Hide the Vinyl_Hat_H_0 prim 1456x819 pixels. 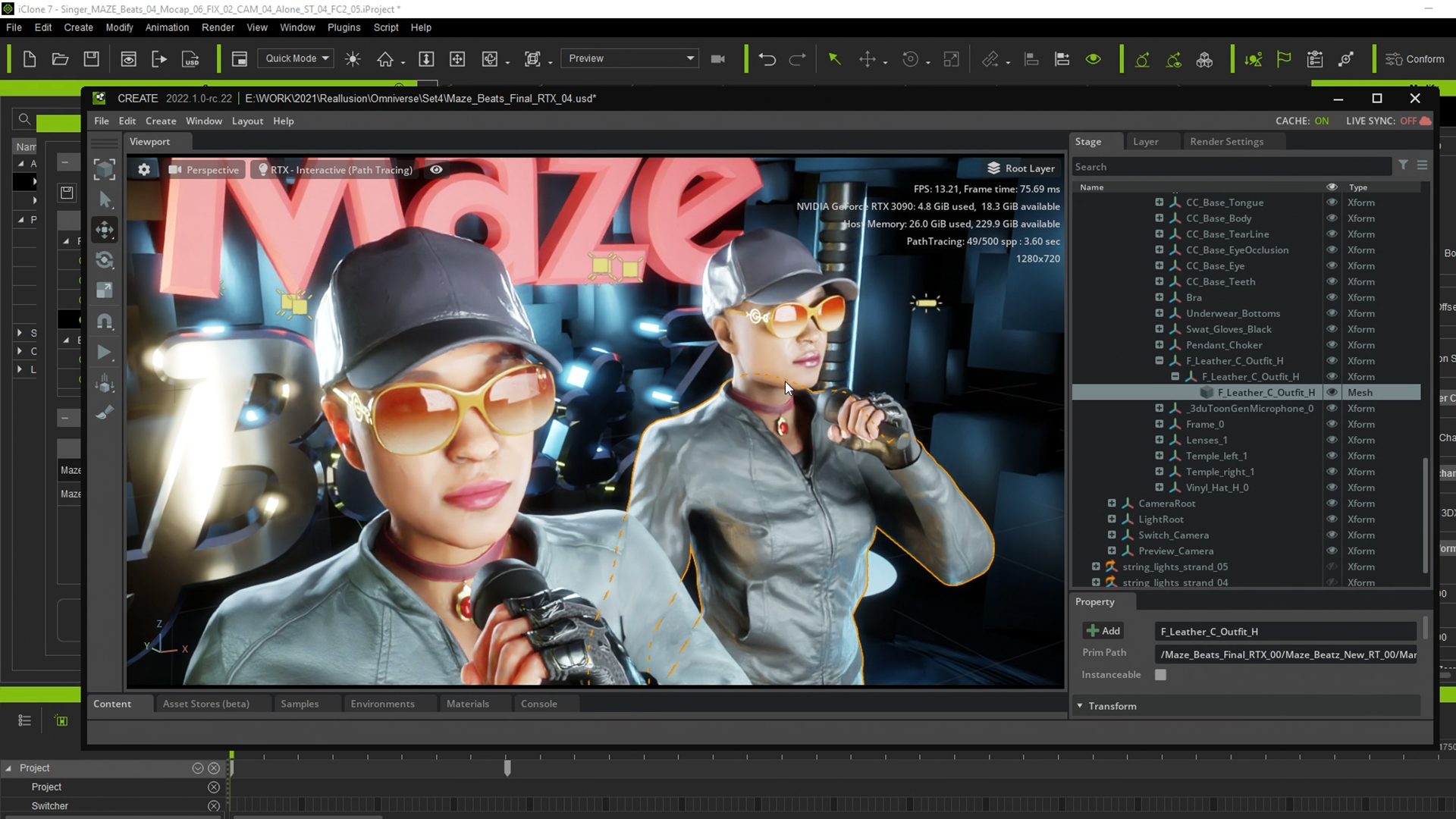click(1332, 488)
